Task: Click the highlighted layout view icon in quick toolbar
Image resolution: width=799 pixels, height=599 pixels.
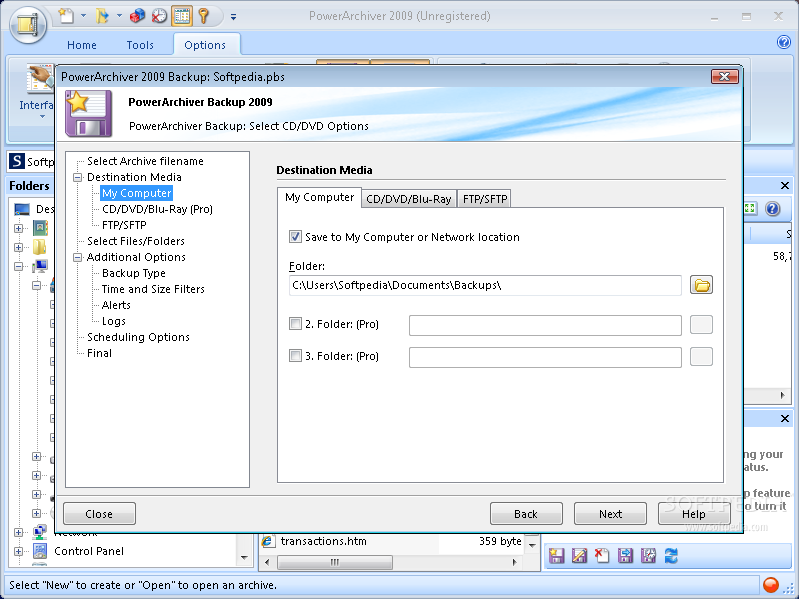Action: pyautogui.click(x=181, y=16)
